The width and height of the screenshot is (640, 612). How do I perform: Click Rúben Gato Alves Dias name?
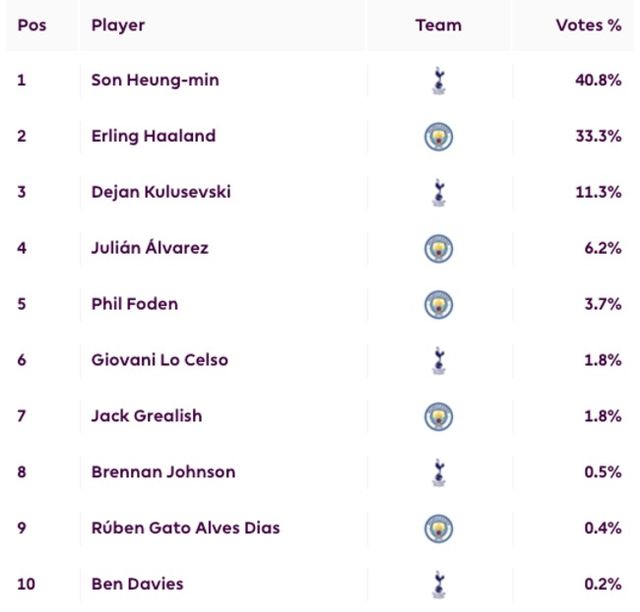coord(185,528)
